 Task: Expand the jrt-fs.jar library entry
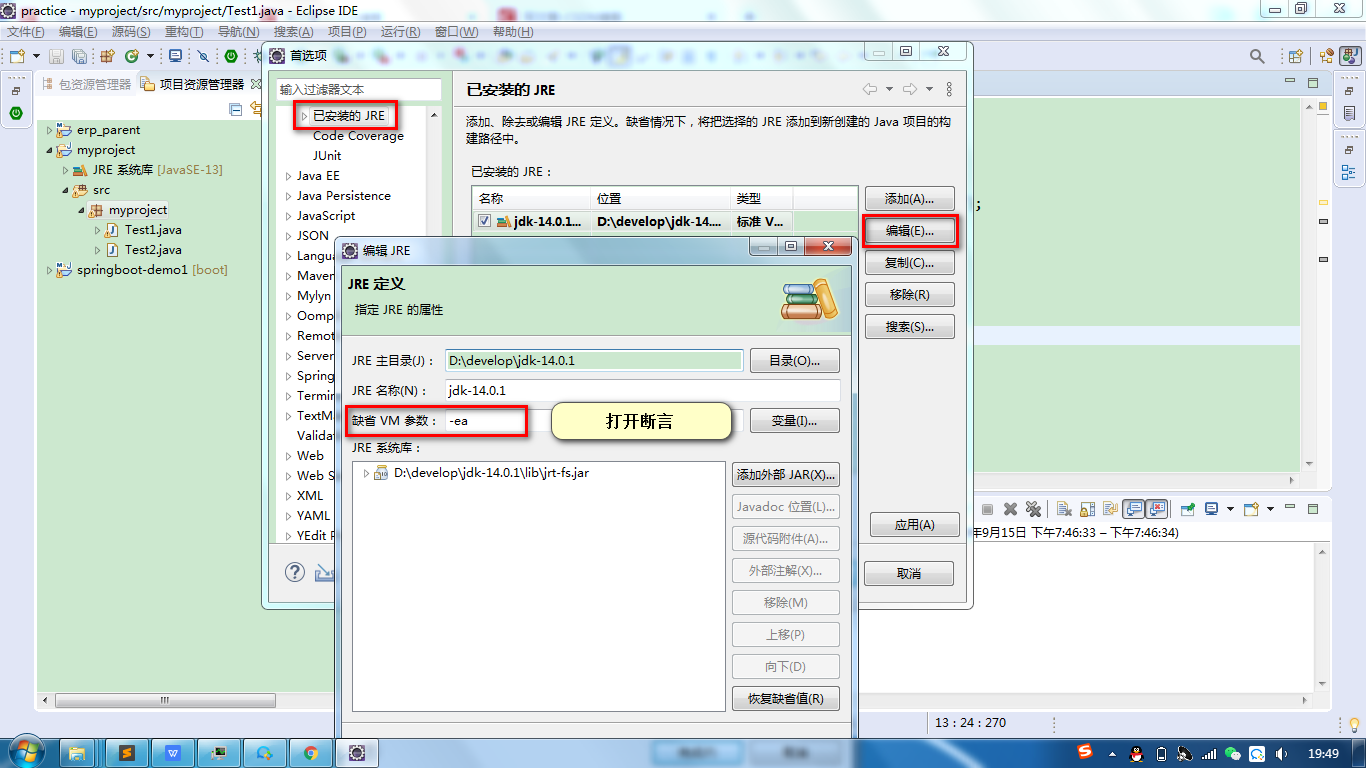tap(366, 472)
